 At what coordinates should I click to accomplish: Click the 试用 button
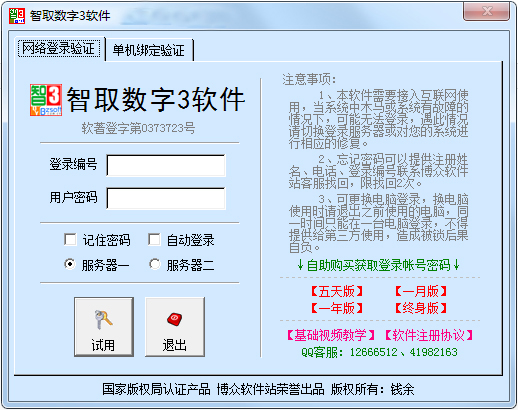coord(104,327)
